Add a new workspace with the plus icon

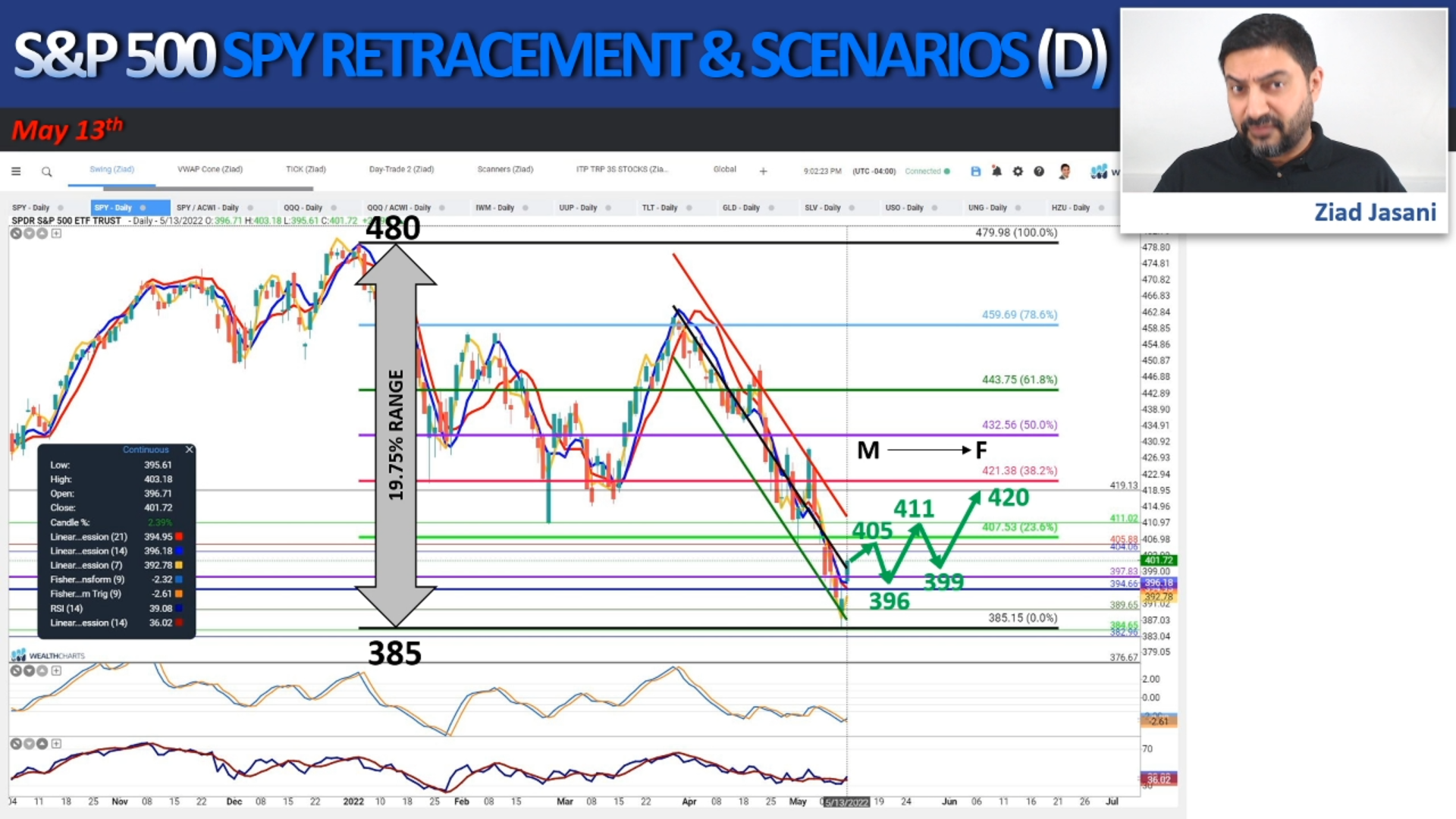(764, 171)
